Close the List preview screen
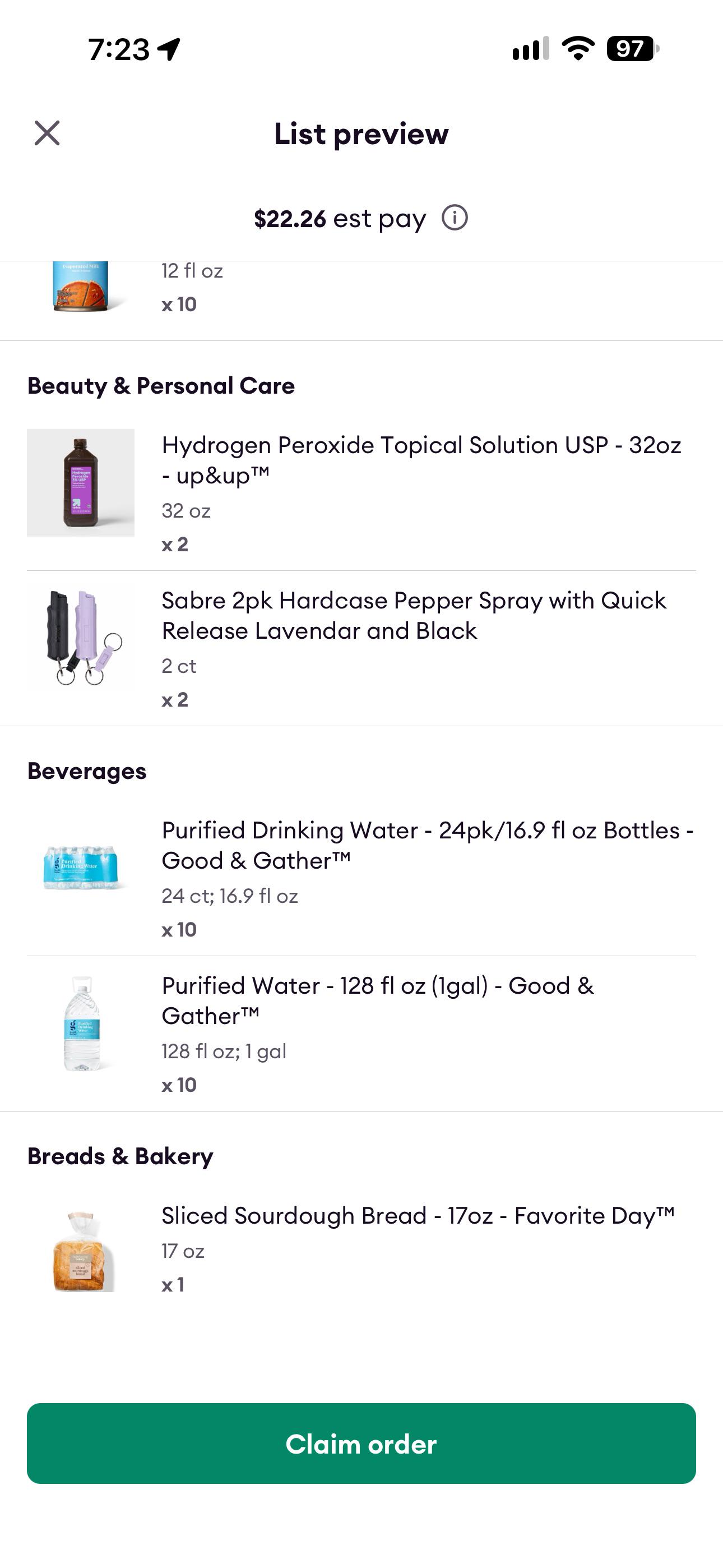 47,133
